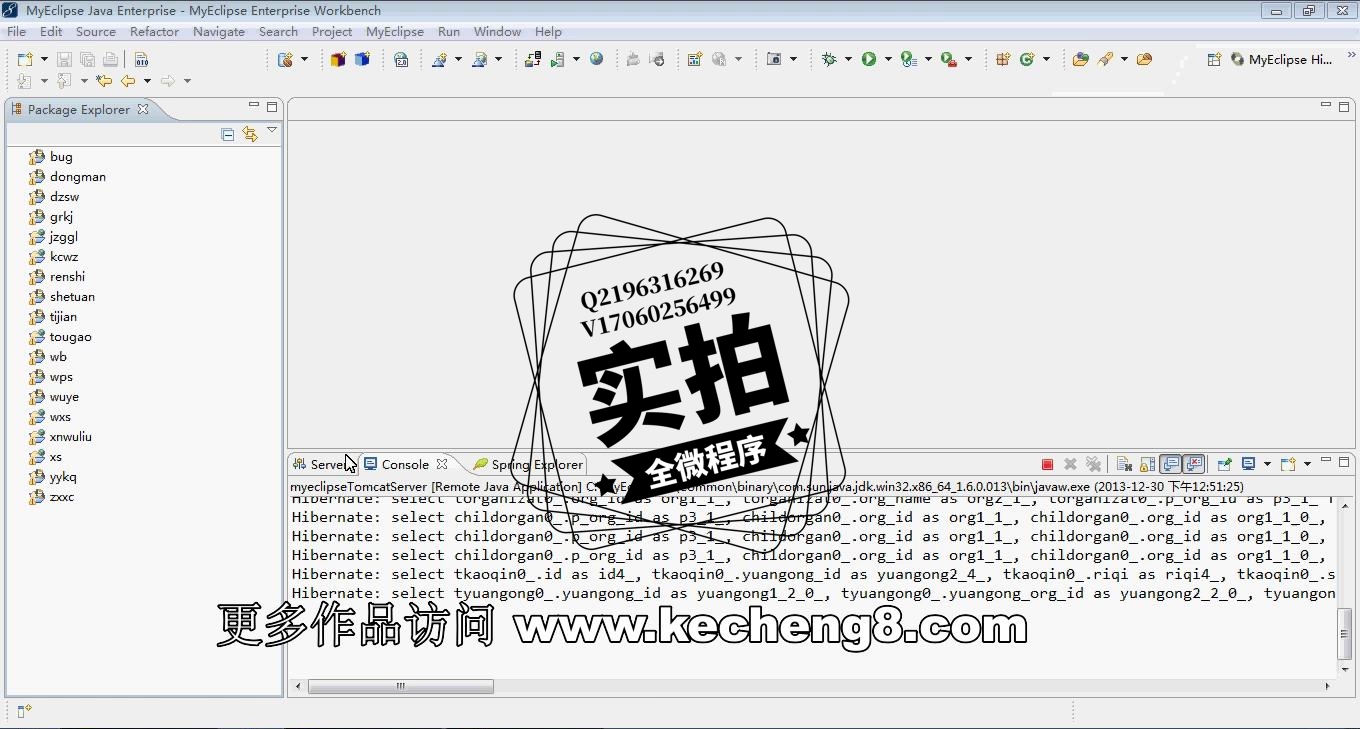
Task: Click the Search flashlight toolbar icon
Action: (1105, 60)
